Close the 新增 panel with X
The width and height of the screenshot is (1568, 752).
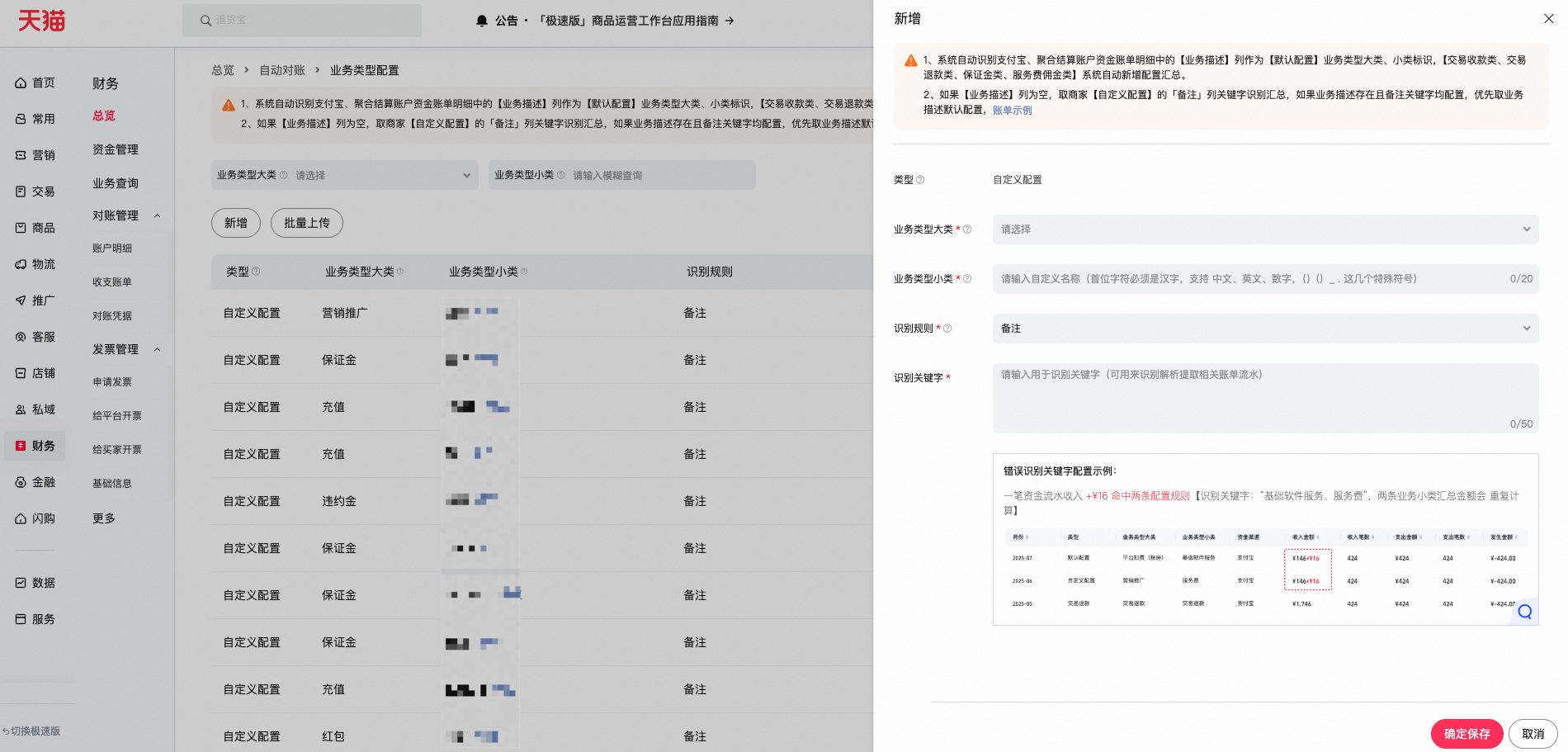[1548, 18]
